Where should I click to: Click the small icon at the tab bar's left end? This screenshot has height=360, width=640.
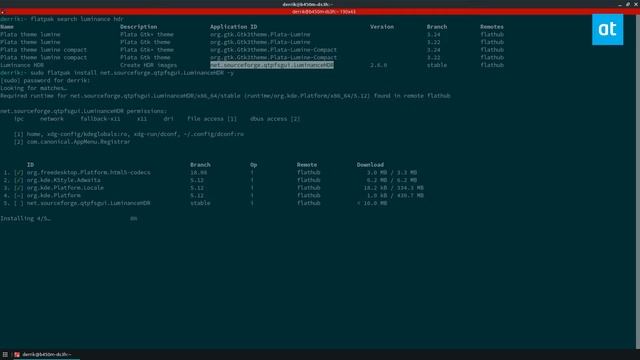tap(2, 12)
